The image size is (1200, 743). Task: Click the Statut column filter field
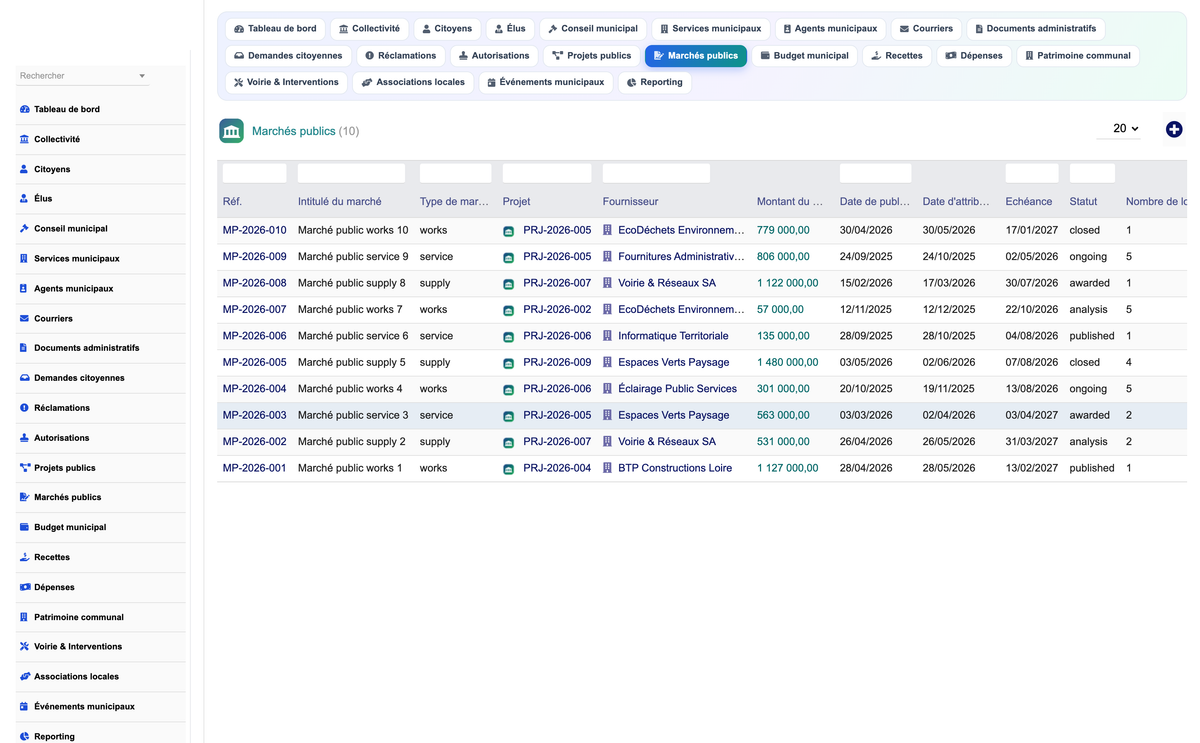(x=1092, y=173)
